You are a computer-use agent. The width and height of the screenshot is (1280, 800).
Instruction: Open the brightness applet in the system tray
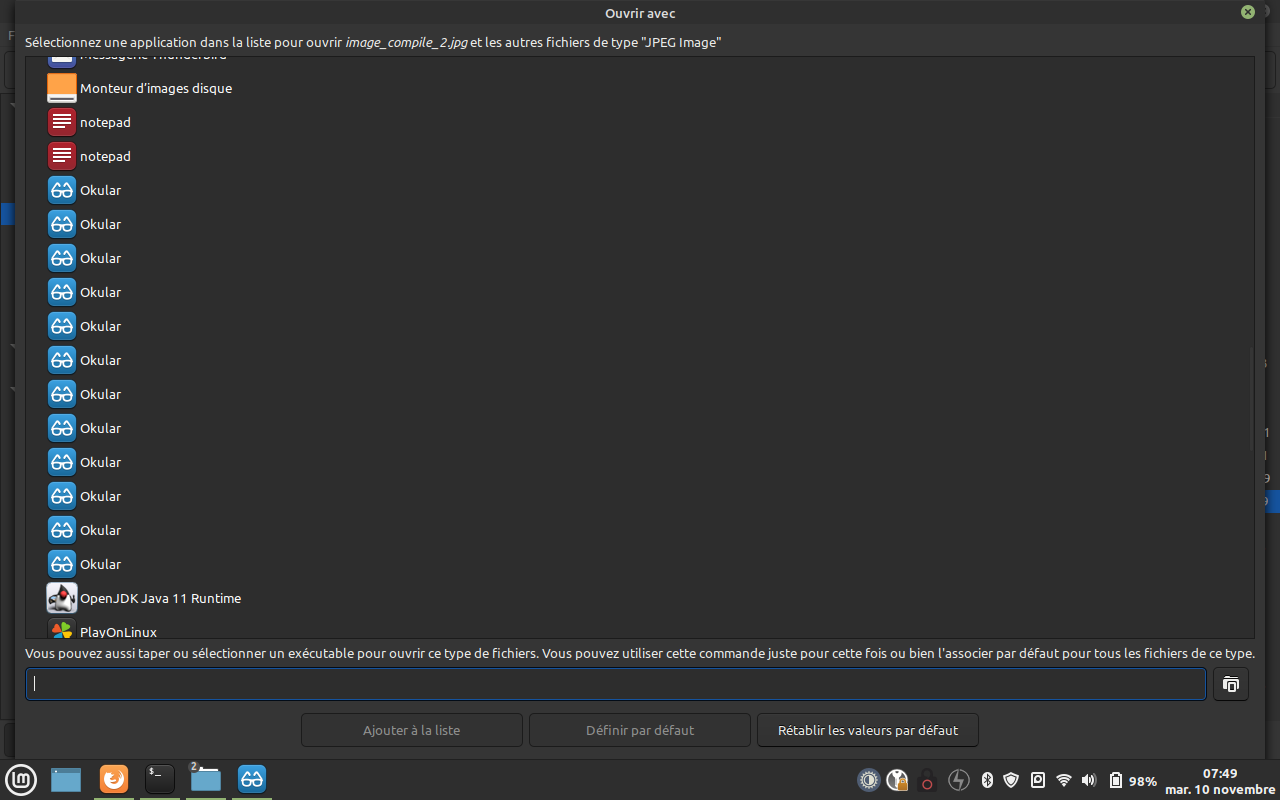point(869,780)
